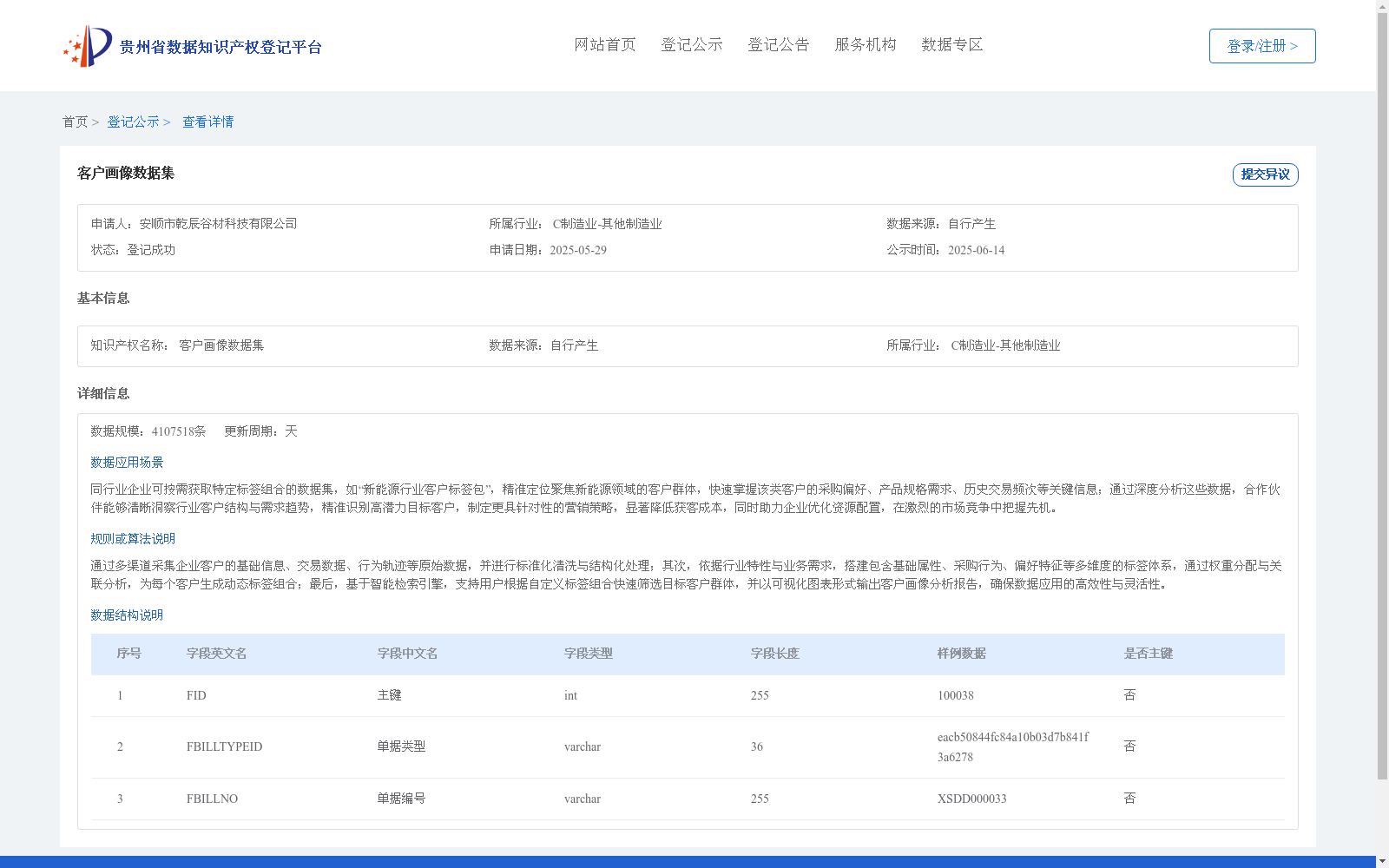Open the 网站首页 menu item

pos(604,44)
